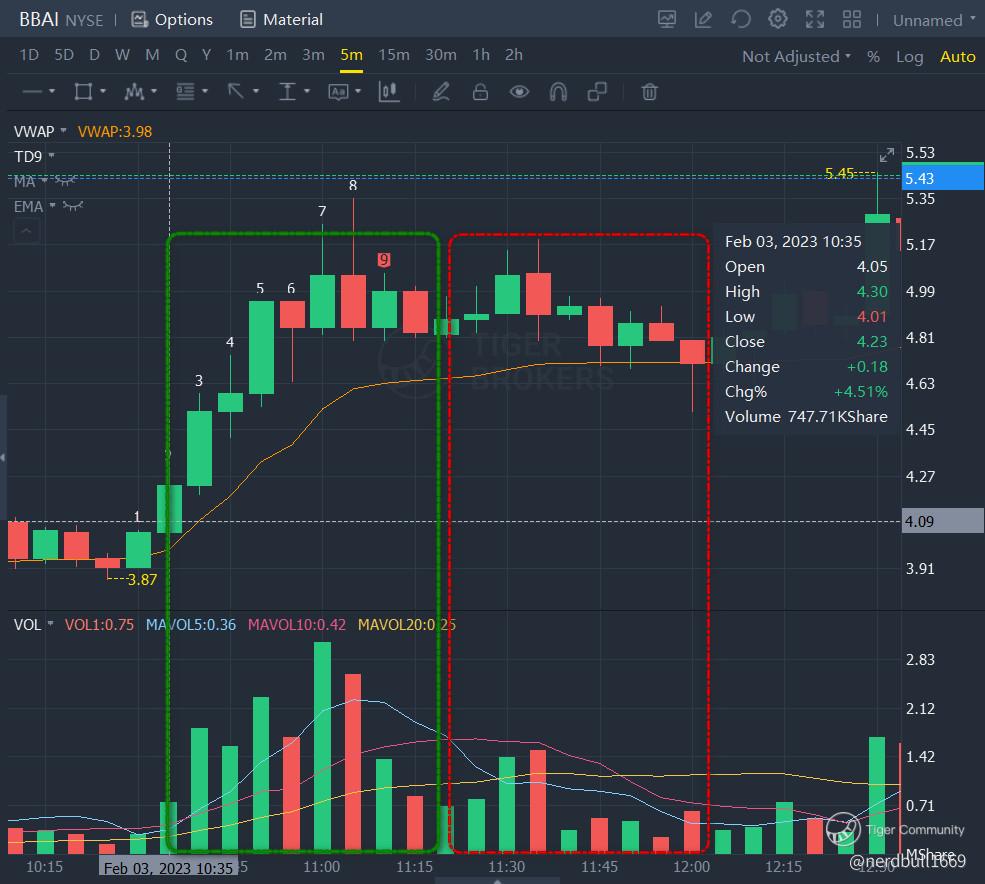Click the 5.43 current price label
The image size is (985, 884).
(x=942, y=178)
